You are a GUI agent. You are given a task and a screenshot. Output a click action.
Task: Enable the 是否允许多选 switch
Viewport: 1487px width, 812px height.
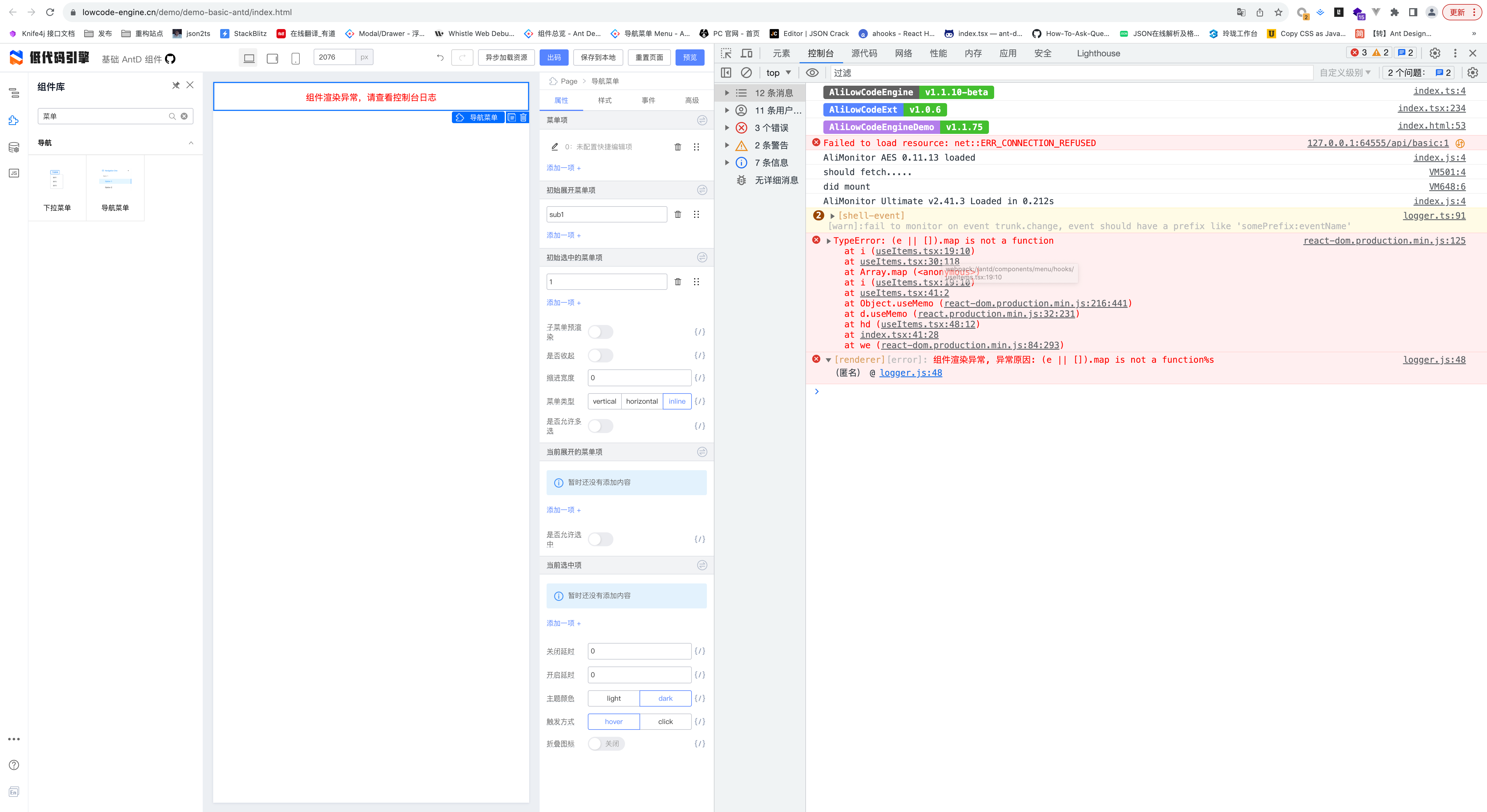click(600, 426)
